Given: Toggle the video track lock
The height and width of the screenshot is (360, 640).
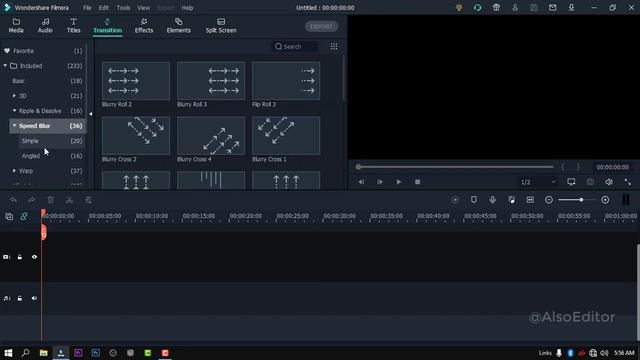Looking at the screenshot, I should click(20, 257).
